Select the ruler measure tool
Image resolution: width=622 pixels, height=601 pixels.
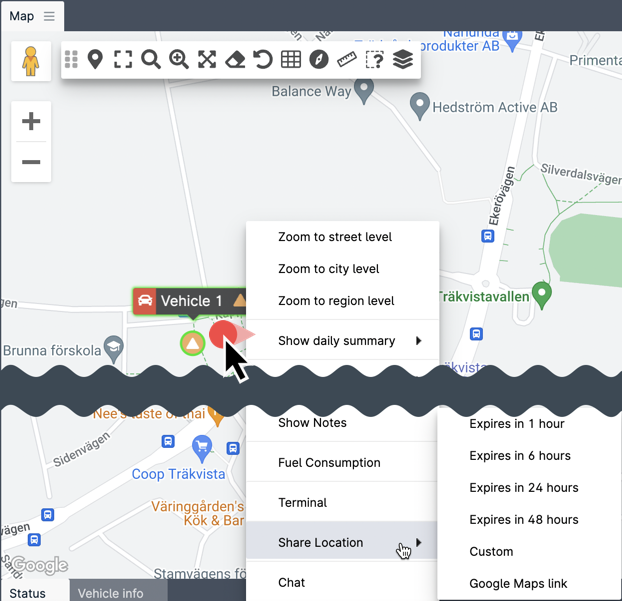pos(347,60)
